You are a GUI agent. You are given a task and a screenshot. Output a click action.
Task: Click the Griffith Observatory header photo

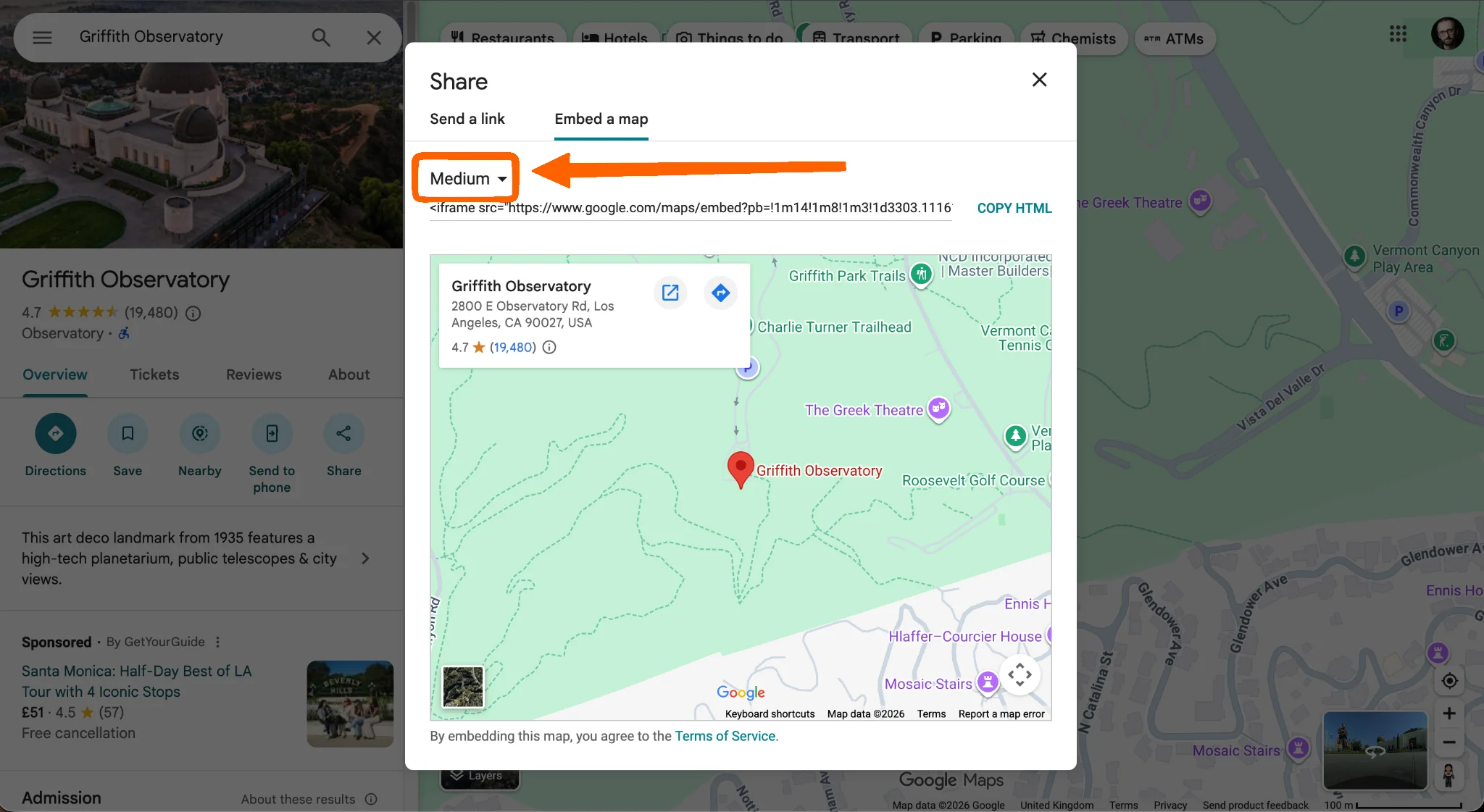tap(201, 156)
